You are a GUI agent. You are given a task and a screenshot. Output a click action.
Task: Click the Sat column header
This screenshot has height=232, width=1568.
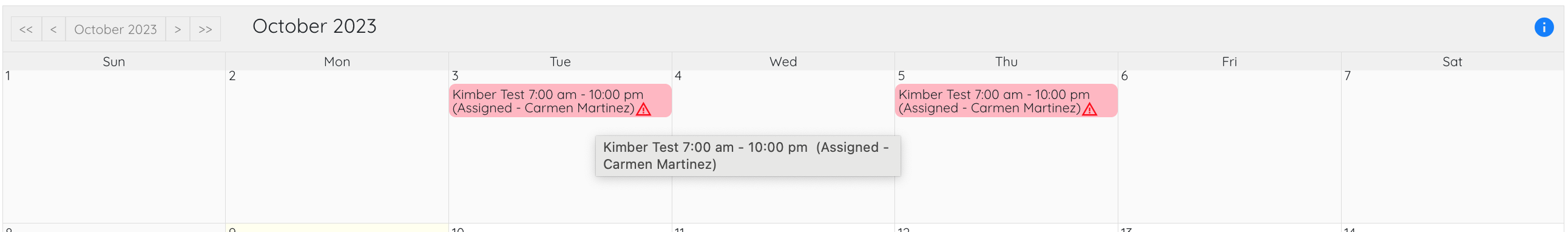click(x=1452, y=61)
